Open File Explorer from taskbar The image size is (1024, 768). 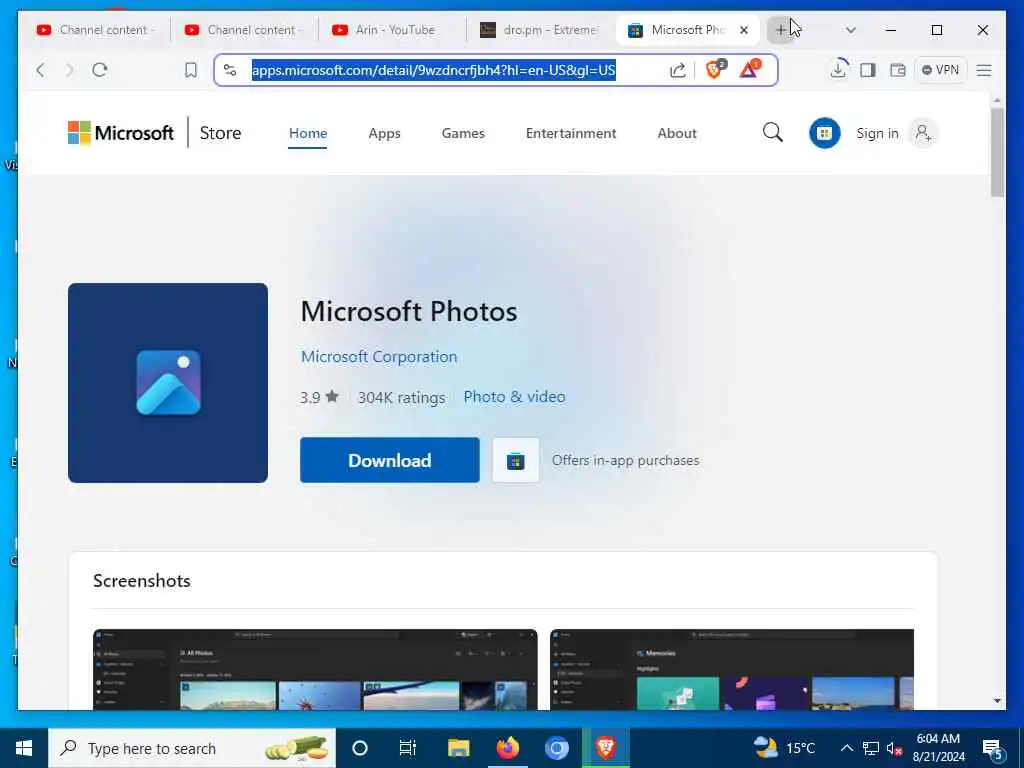[x=458, y=748]
